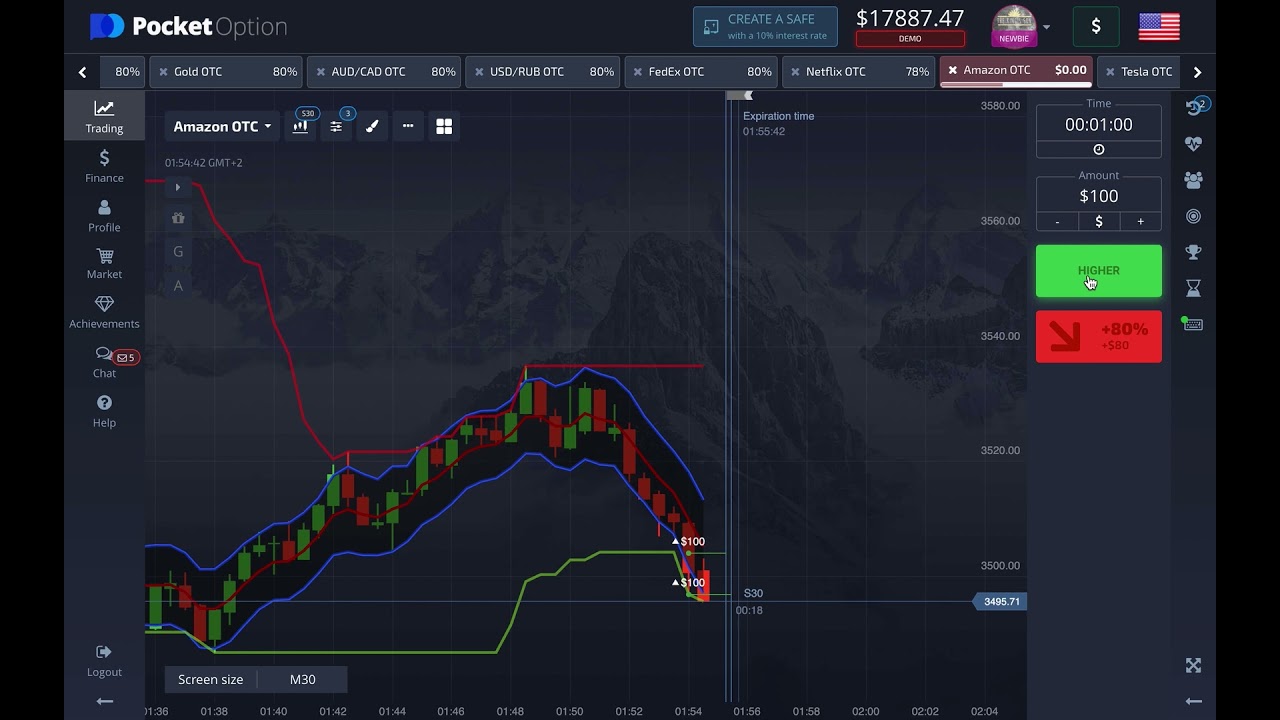Select the drawing brush tool
The height and width of the screenshot is (720, 1280).
pyautogui.click(x=372, y=126)
